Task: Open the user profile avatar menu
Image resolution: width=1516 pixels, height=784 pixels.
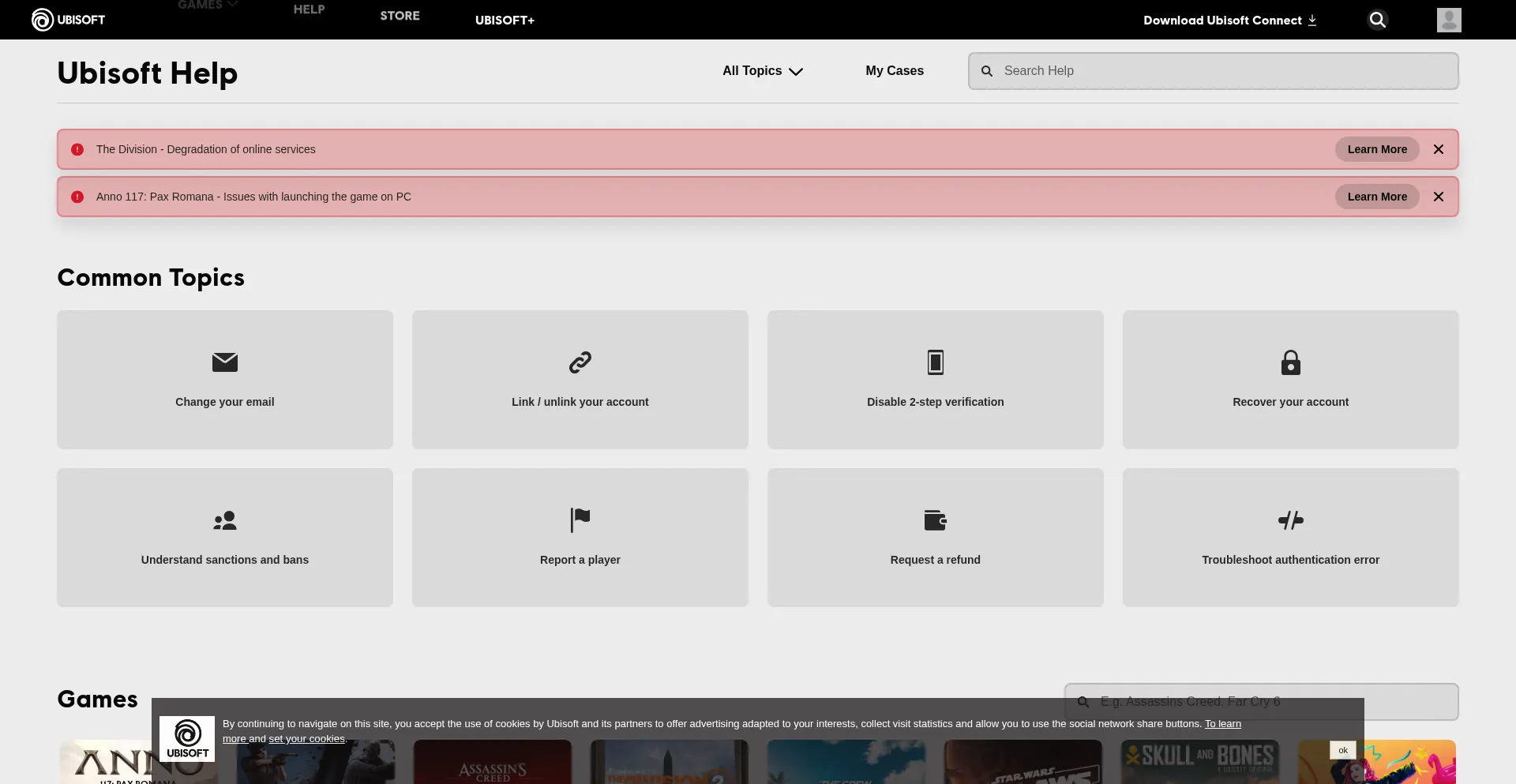Action: coord(1448,20)
